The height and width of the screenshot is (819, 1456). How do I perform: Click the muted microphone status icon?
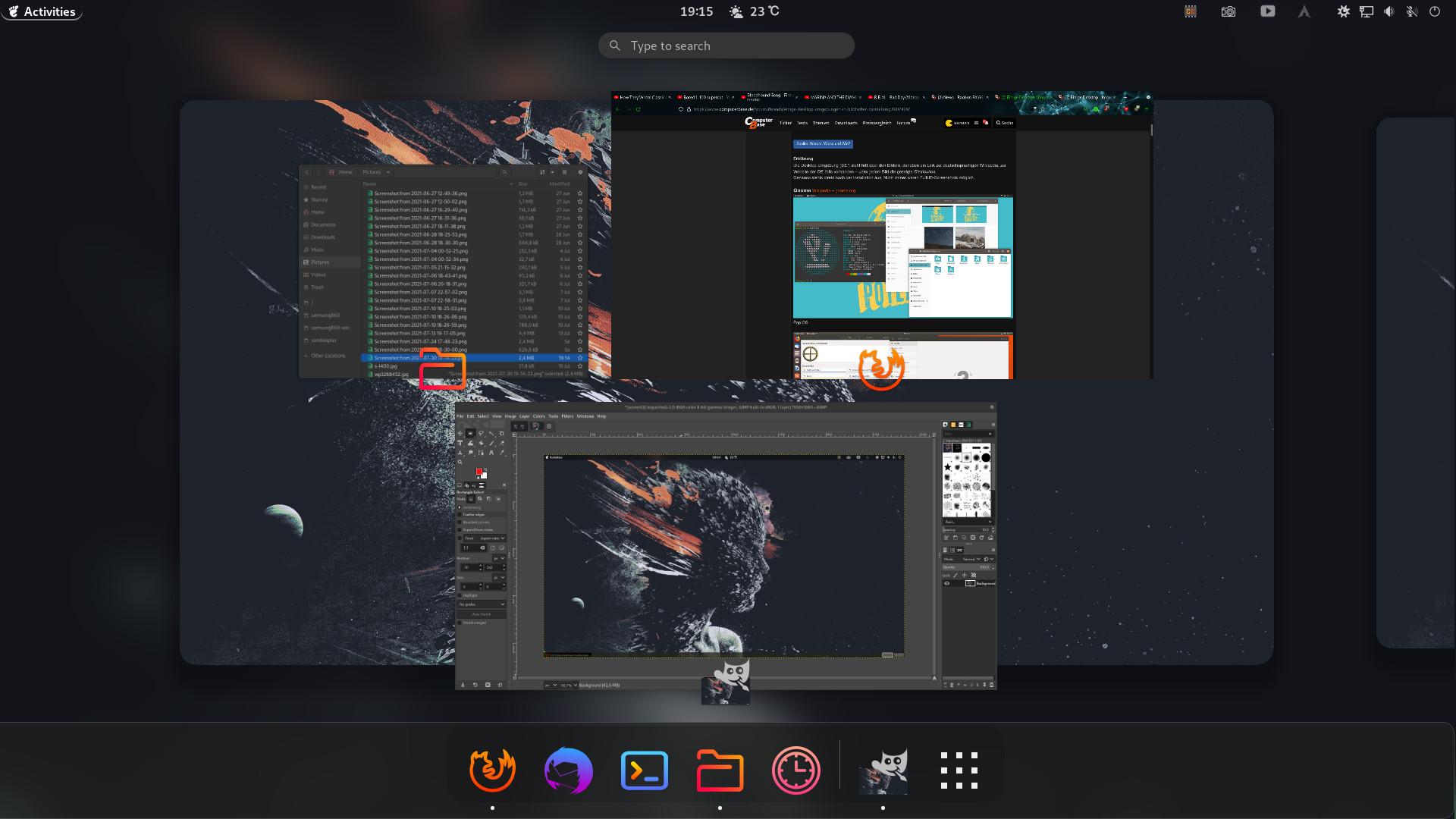click(1411, 11)
